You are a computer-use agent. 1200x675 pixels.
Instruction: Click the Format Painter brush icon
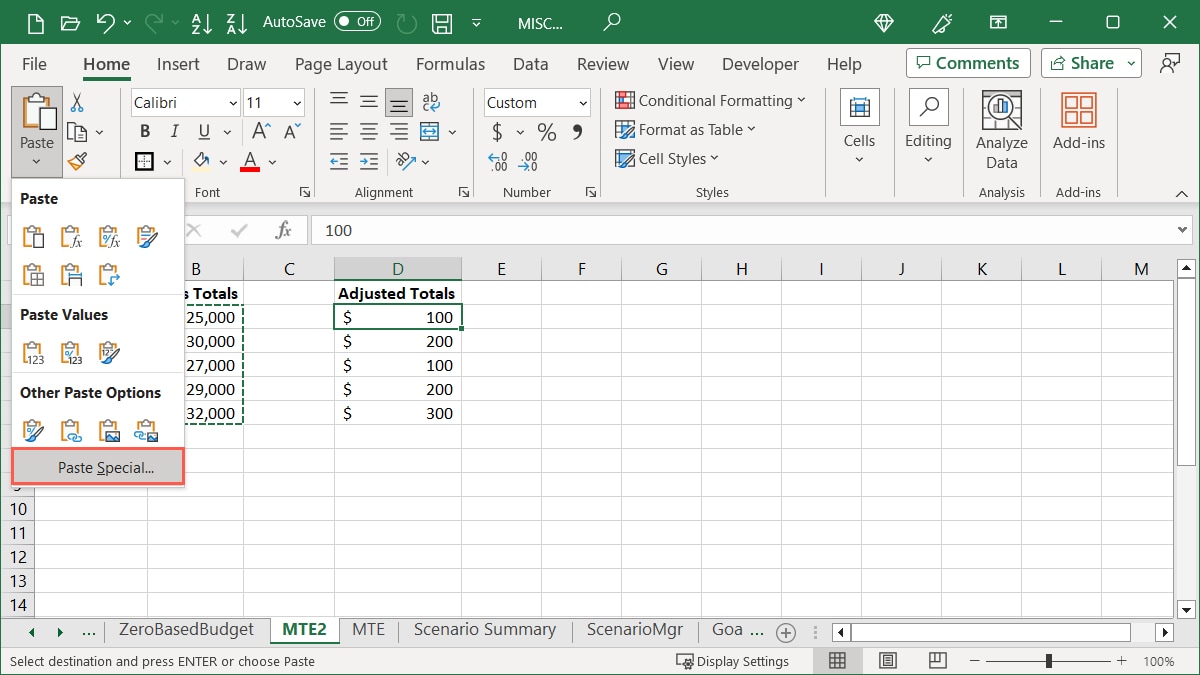(x=77, y=162)
